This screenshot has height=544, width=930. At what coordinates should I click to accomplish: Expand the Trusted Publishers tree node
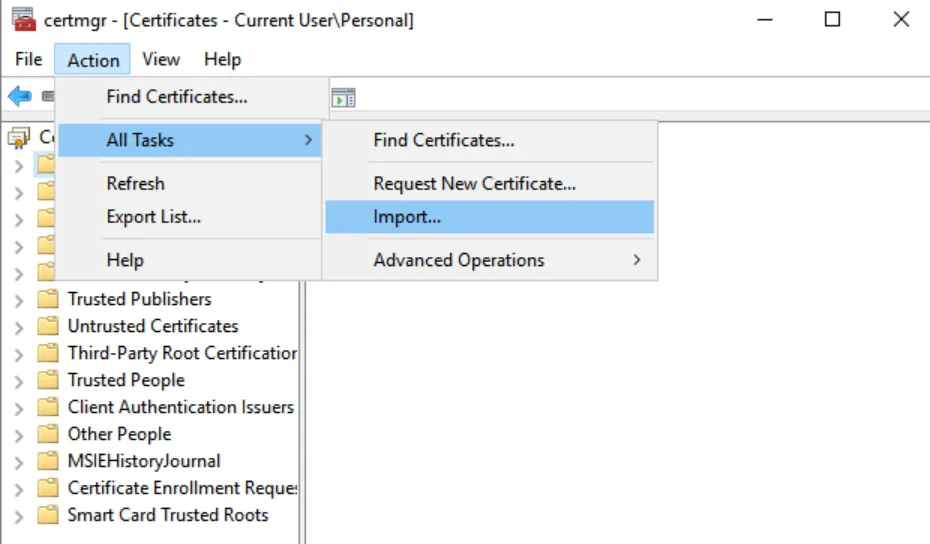(x=19, y=301)
